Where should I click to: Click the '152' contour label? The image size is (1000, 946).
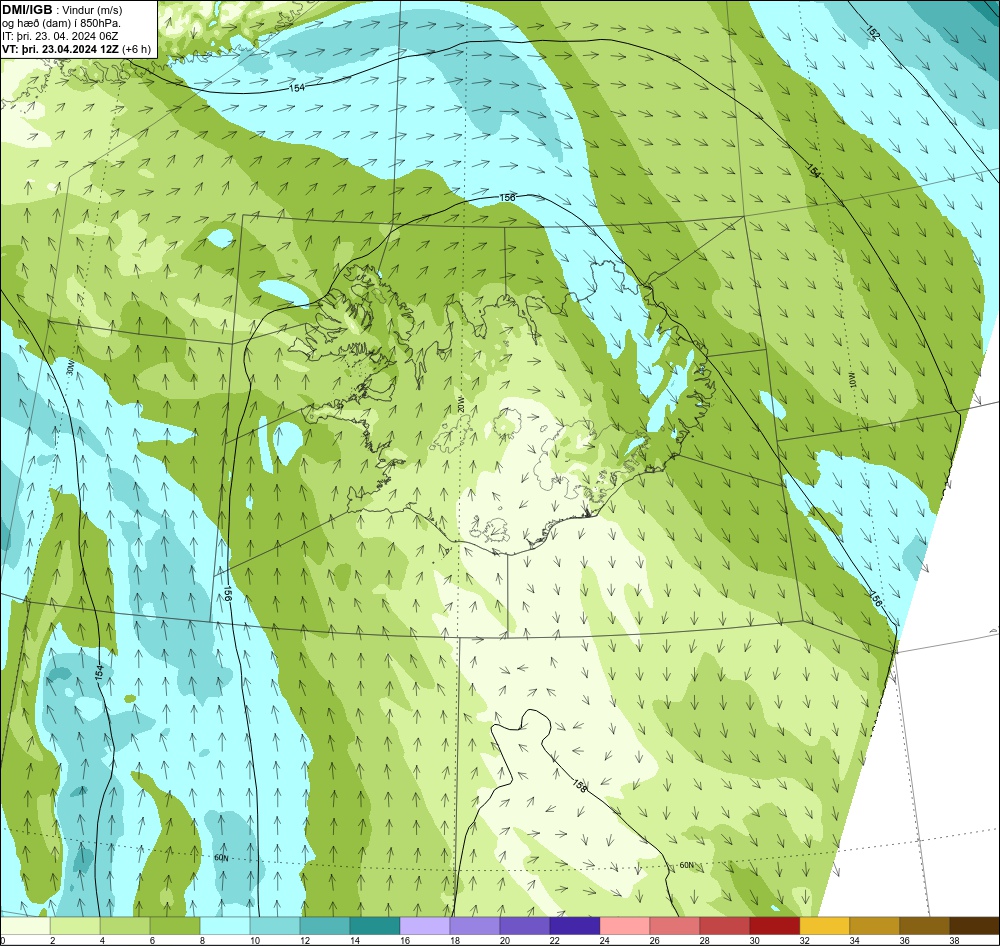click(x=872, y=33)
